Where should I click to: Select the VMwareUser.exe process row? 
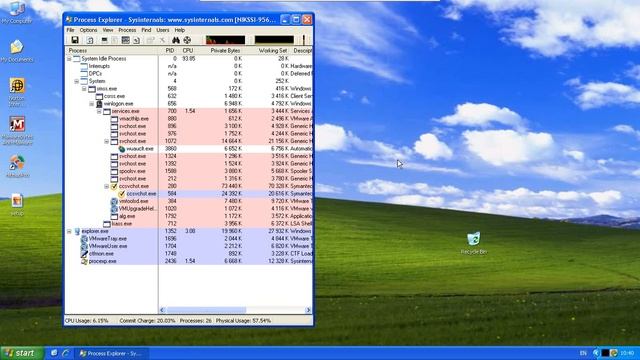[189, 246]
